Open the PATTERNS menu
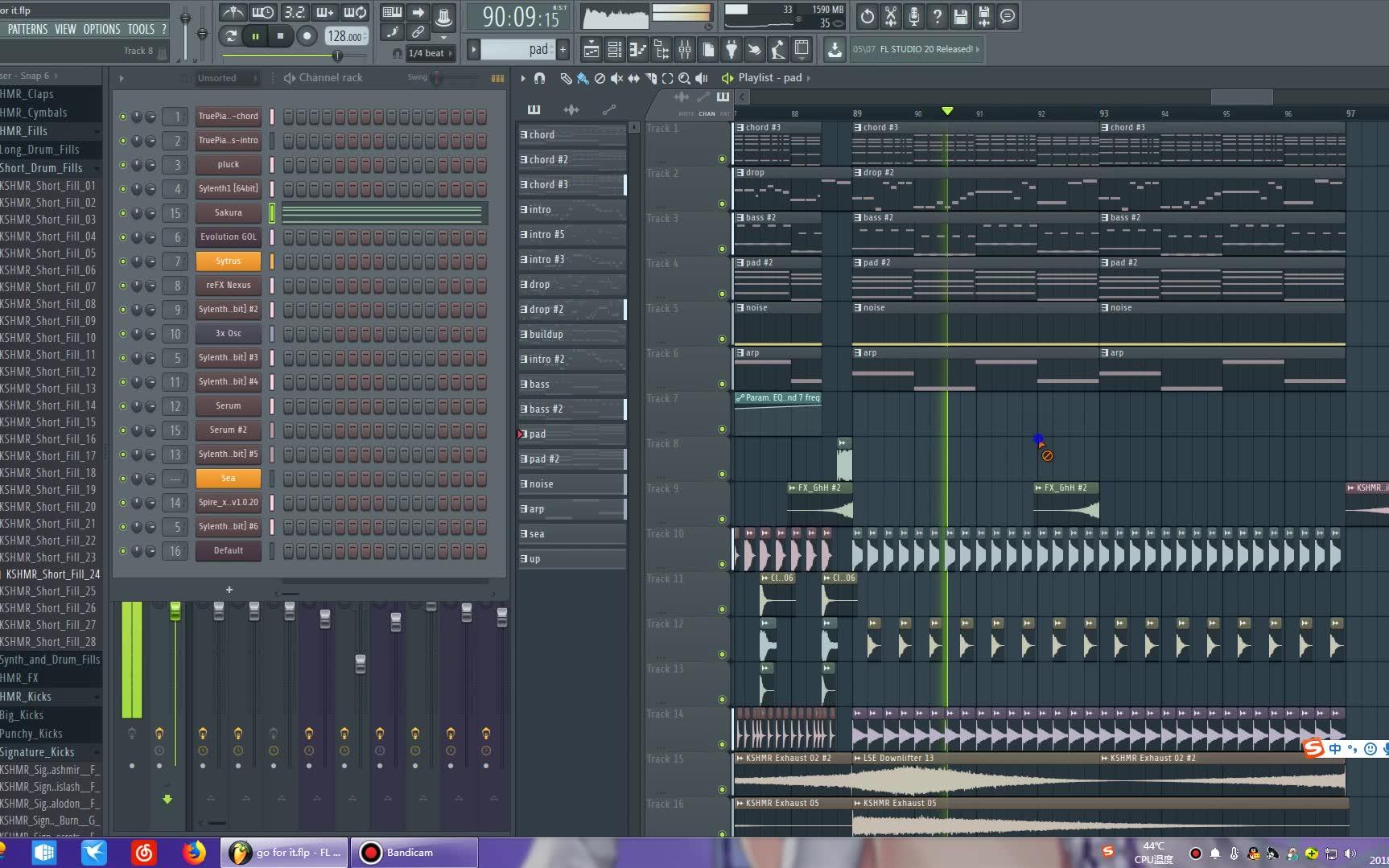1389x868 pixels. click(27, 29)
